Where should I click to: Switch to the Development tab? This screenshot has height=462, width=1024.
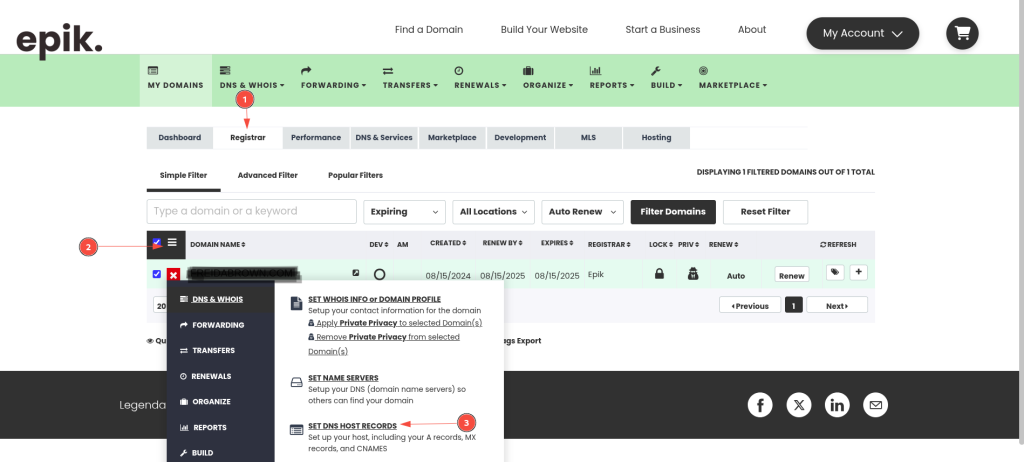click(x=520, y=138)
